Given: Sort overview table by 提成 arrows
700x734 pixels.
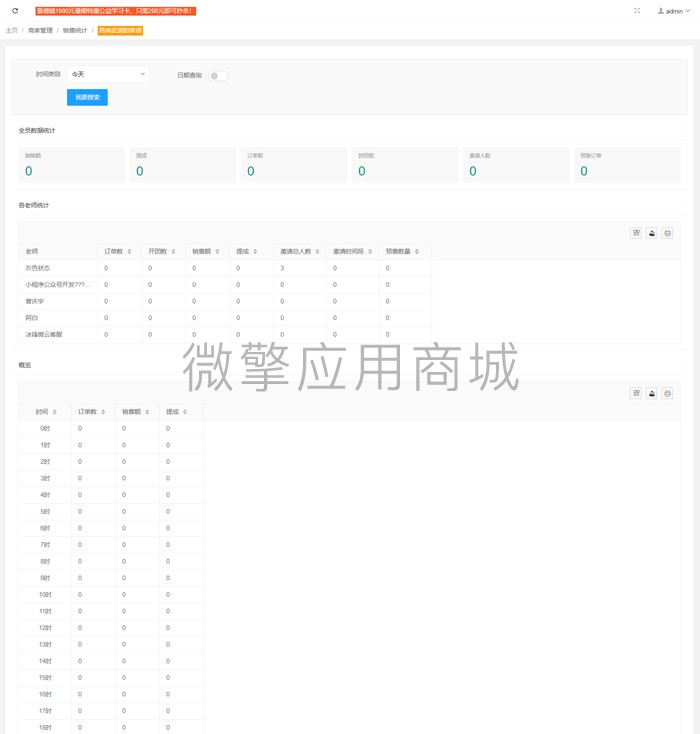Looking at the screenshot, I should 185,412.
